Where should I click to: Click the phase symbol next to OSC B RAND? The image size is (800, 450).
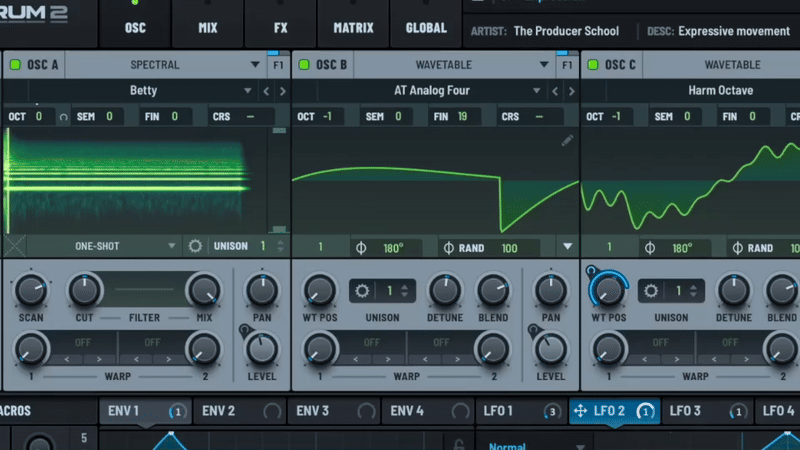448,247
